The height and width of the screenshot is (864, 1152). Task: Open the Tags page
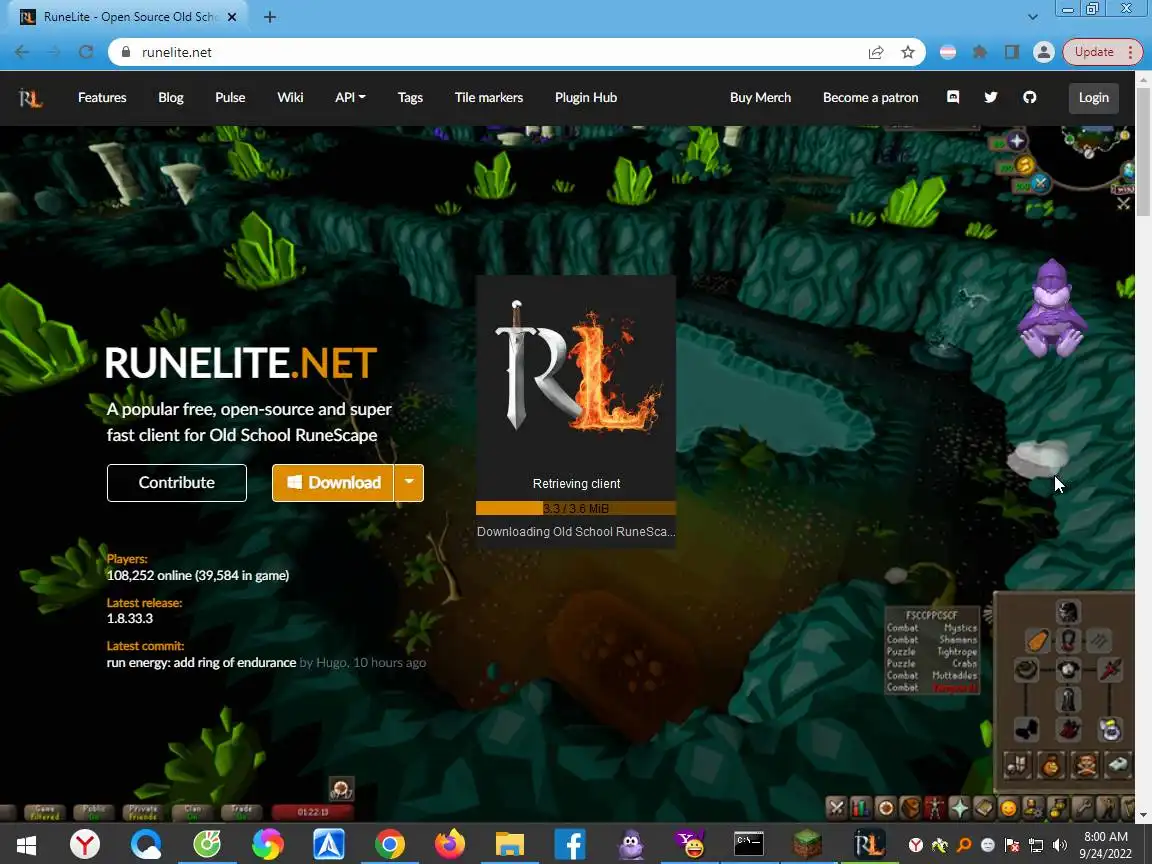pyautogui.click(x=410, y=97)
